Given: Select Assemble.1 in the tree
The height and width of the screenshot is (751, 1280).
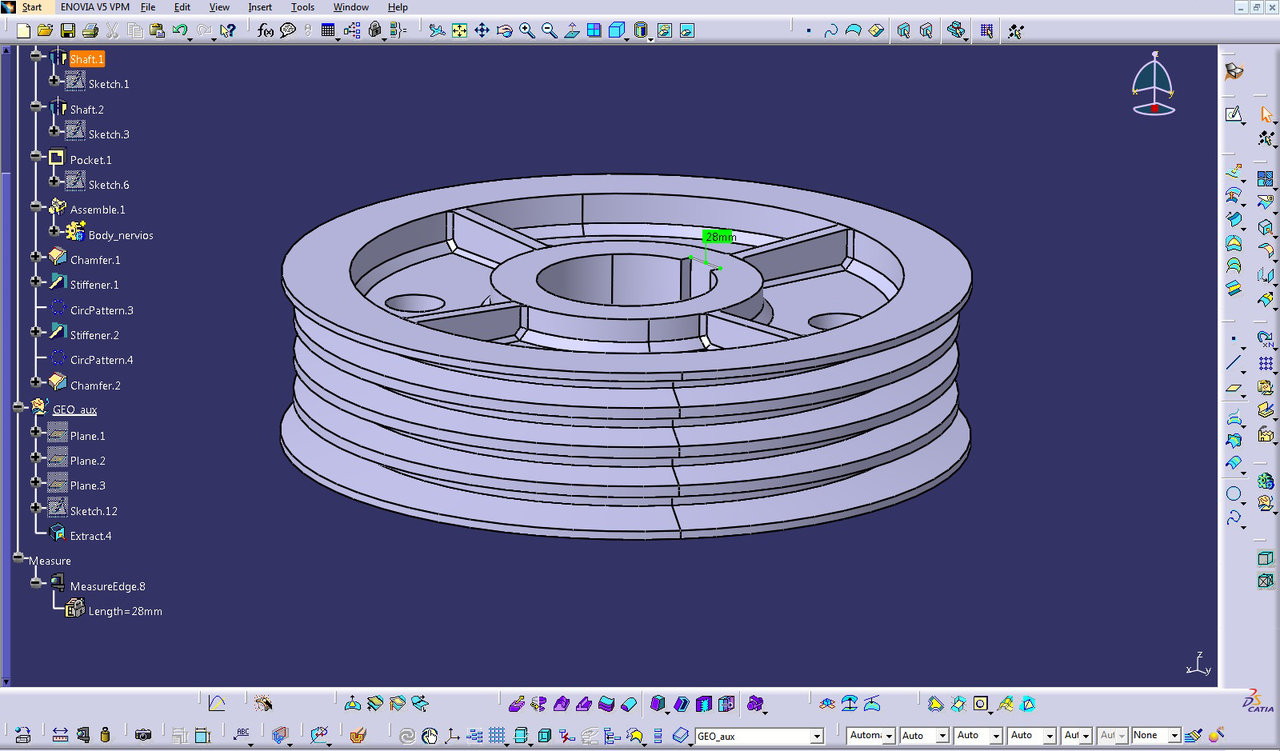Looking at the screenshot, I should 97,209.
